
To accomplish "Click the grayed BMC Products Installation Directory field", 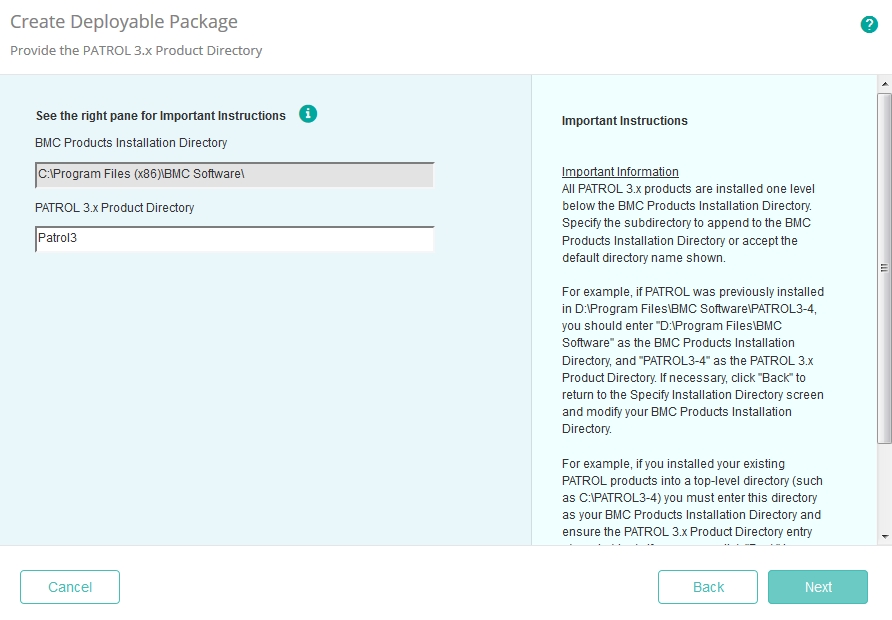I will click(x=234, y=174).
